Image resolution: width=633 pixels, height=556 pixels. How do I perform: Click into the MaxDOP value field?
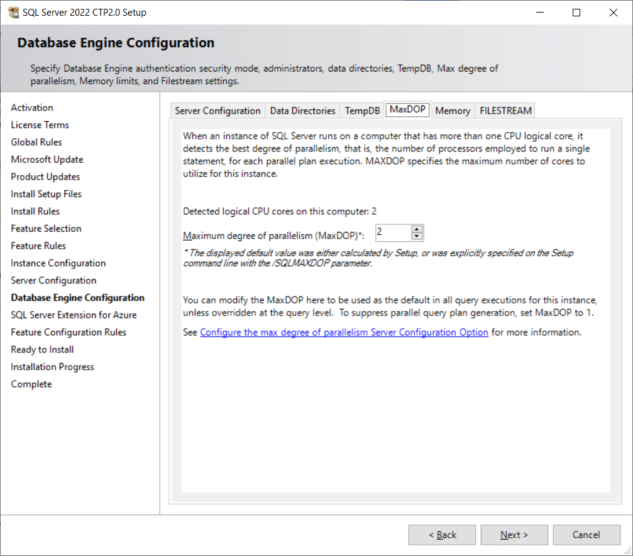(x=394, y=233)
